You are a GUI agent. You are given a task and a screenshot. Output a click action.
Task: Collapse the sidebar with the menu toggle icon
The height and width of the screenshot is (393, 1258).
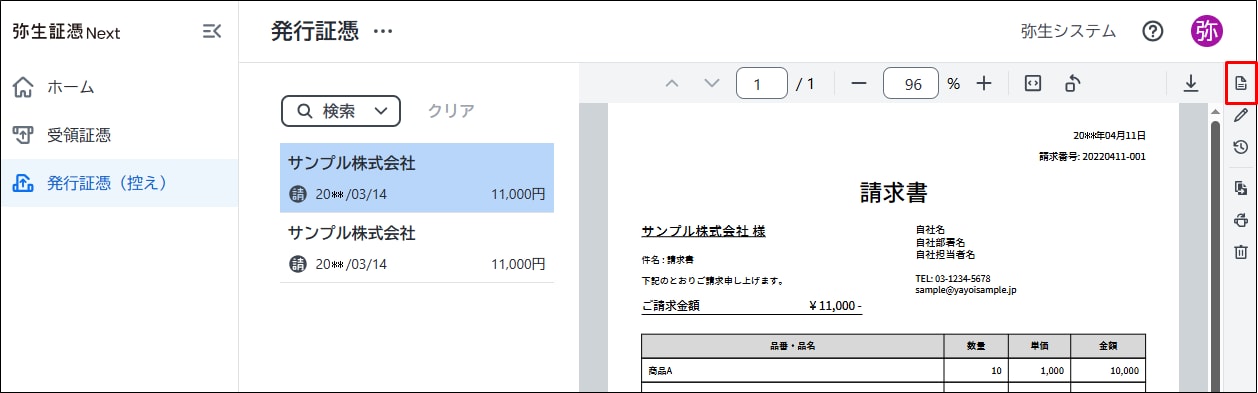pos(211,32)
